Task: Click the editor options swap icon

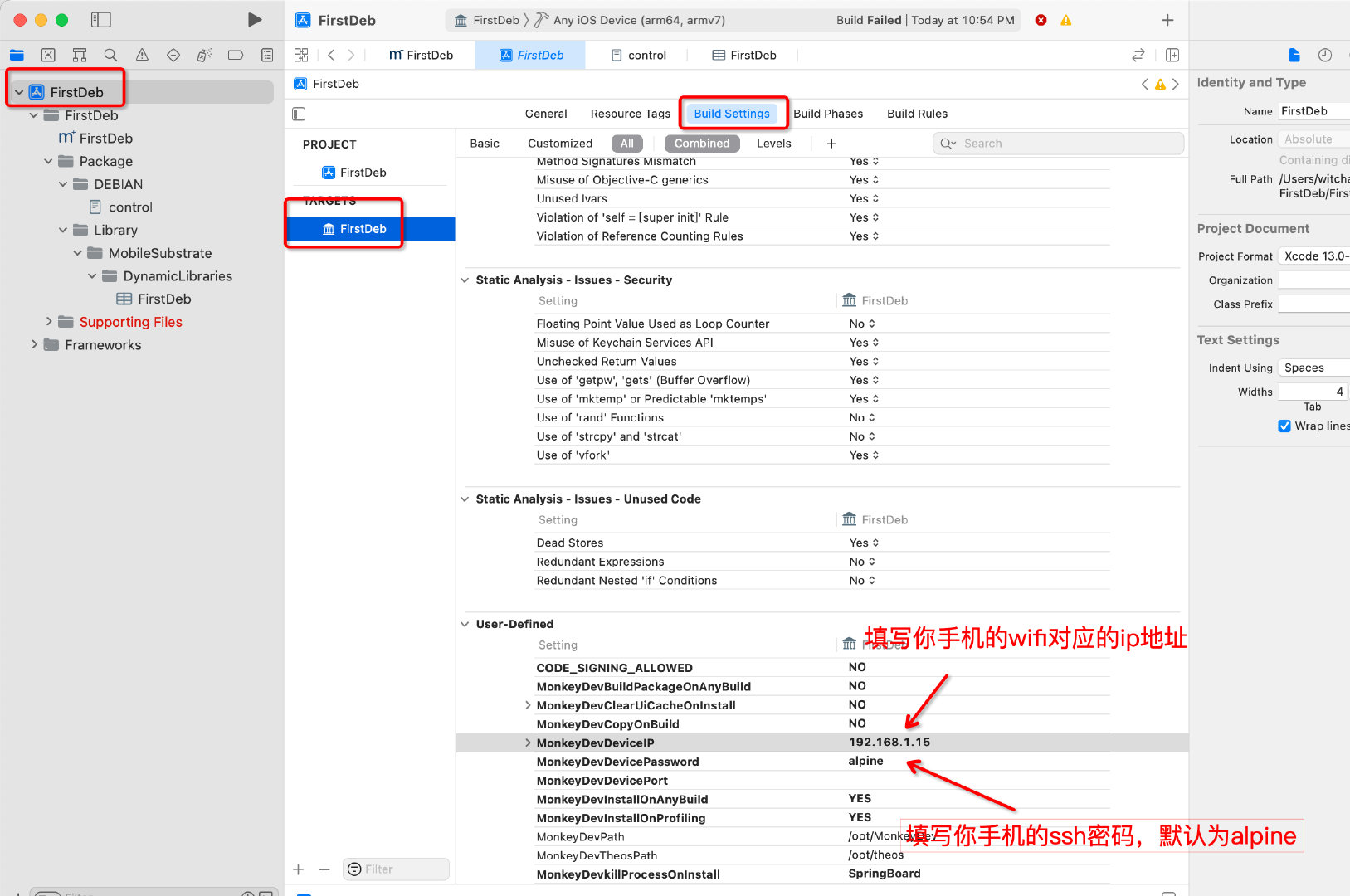Action: click(1138, 55)
